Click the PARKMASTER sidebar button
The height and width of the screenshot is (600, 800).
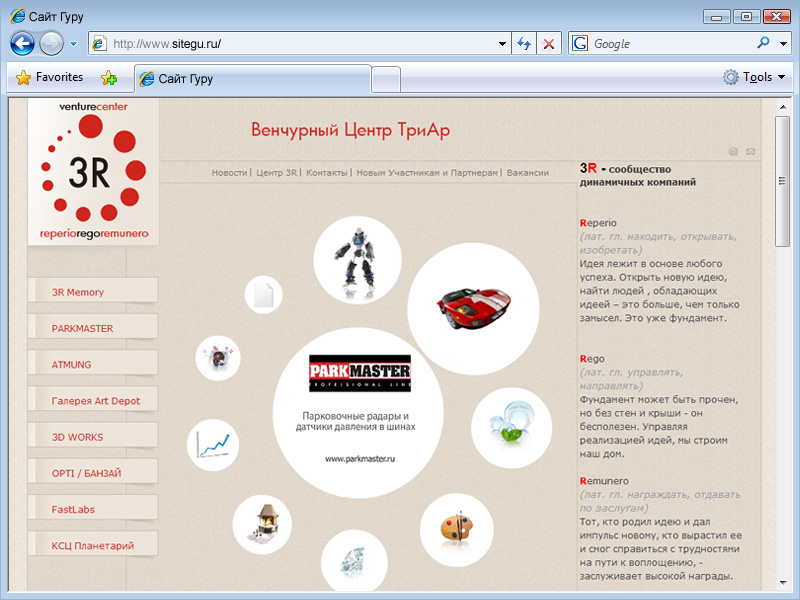pyautogui.click(x=93, y=328)
